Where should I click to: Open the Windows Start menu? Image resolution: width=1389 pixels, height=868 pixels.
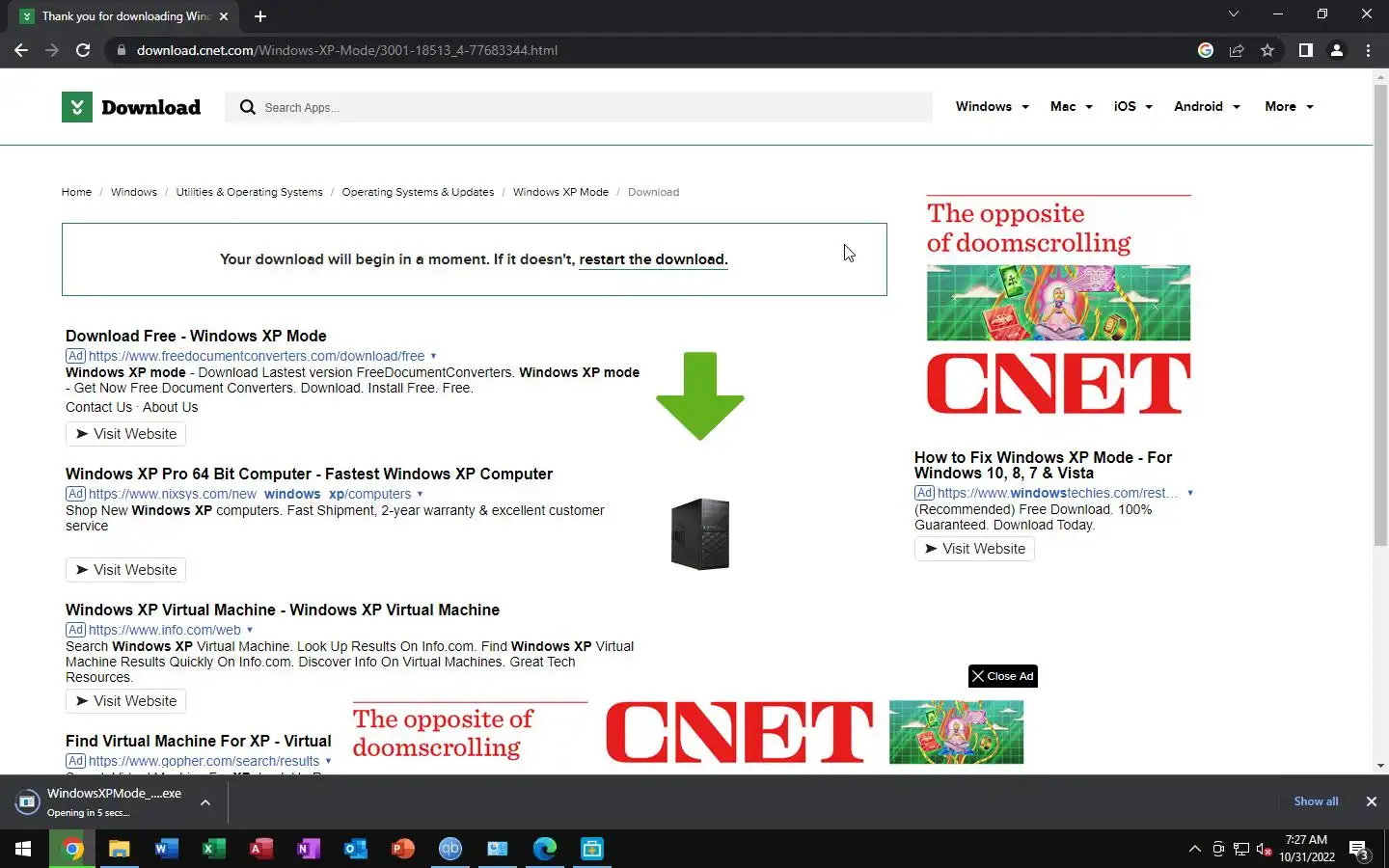[23, 849]
